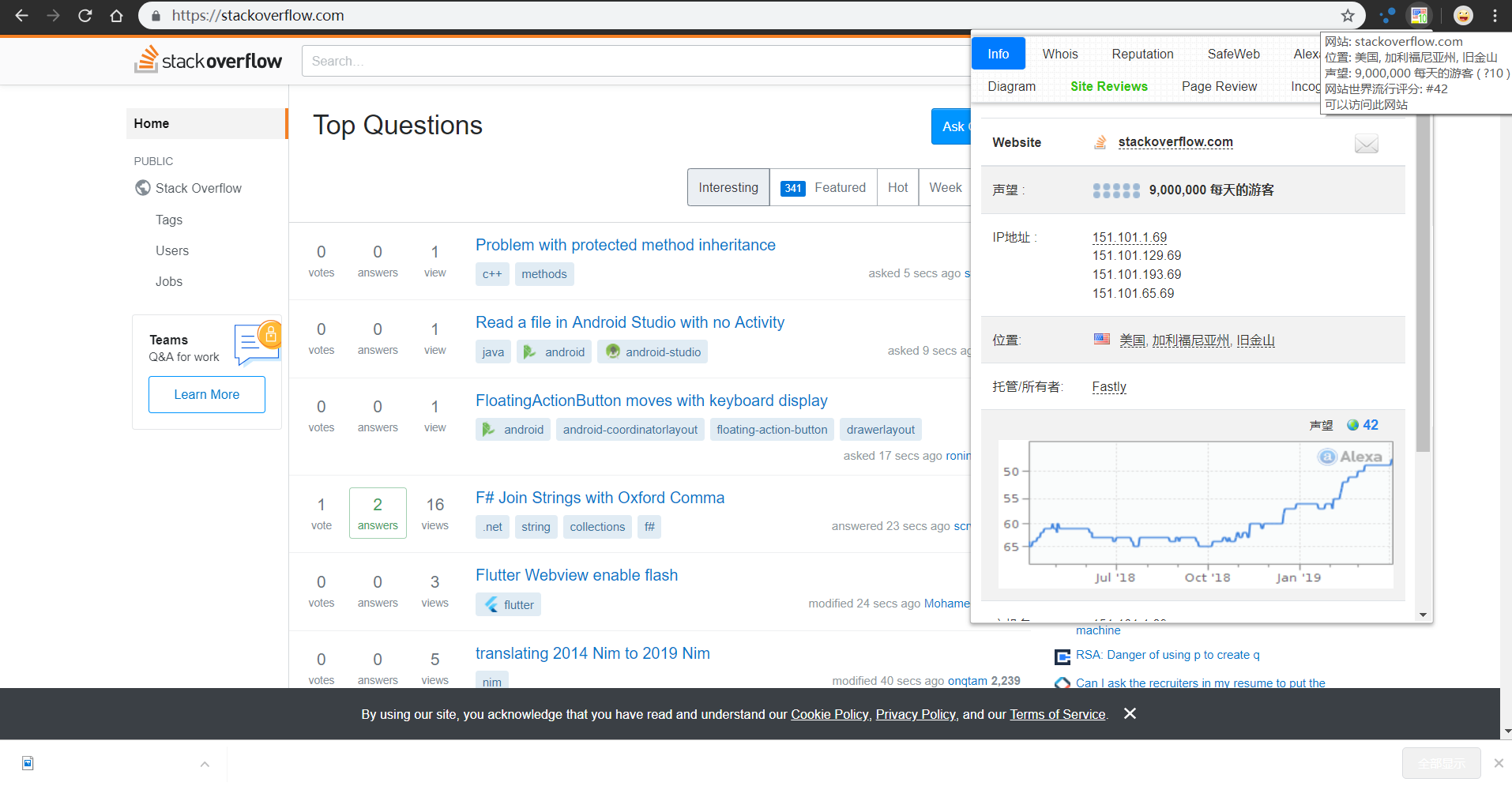Open the Chrome three-dot menu

point(1495,15)
